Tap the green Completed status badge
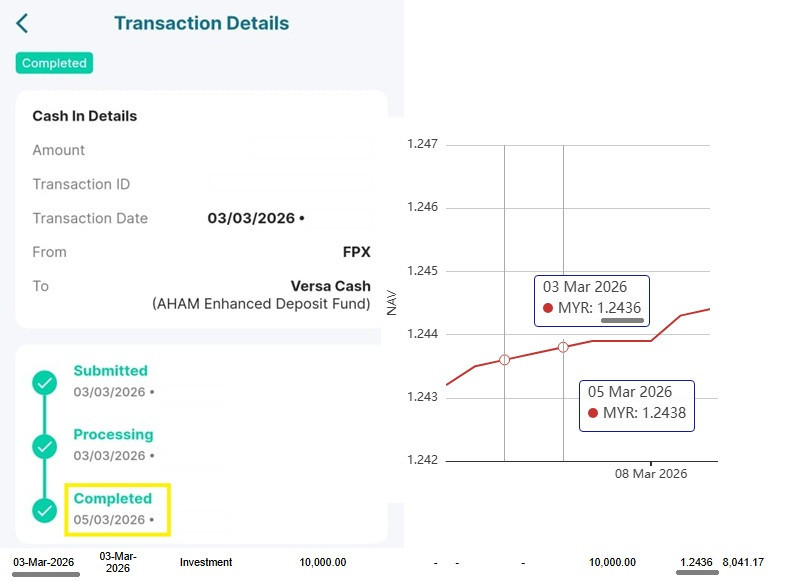 click(54, 63)
